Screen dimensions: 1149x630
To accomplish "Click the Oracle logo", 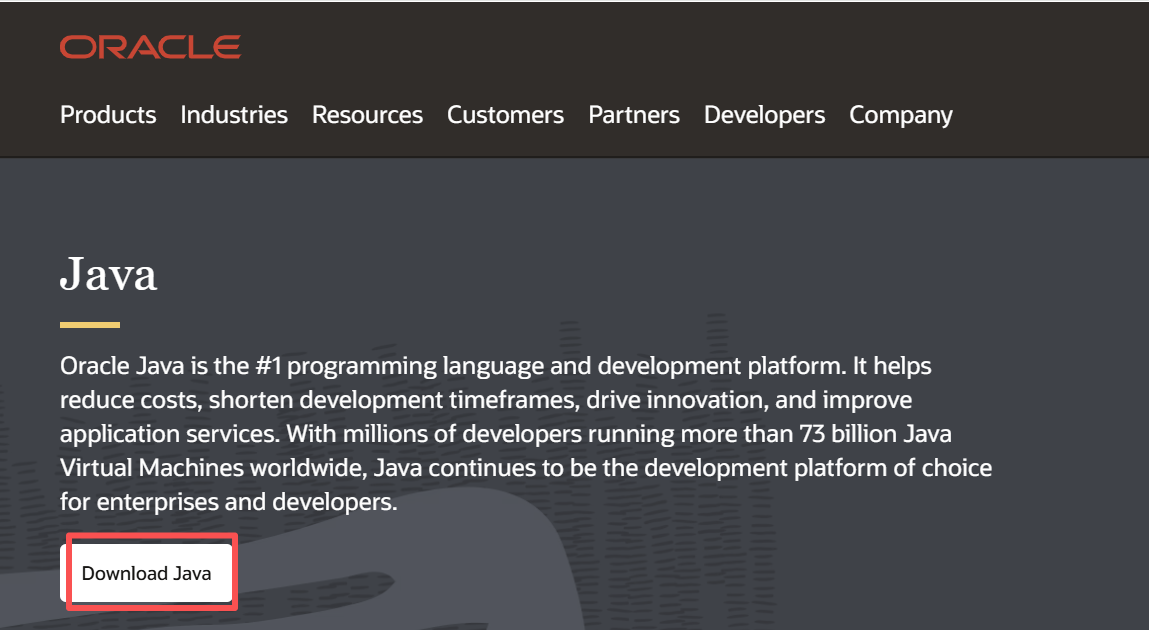I will [x=150, y=47].
